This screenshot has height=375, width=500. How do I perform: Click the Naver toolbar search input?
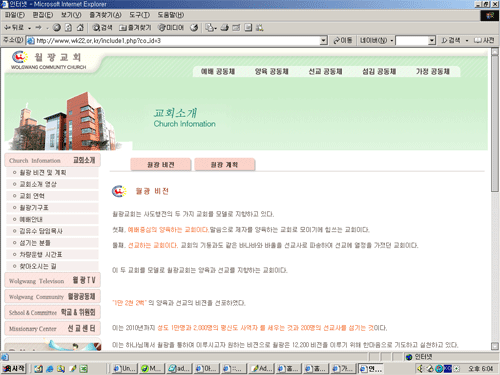(x=412, y=41)
